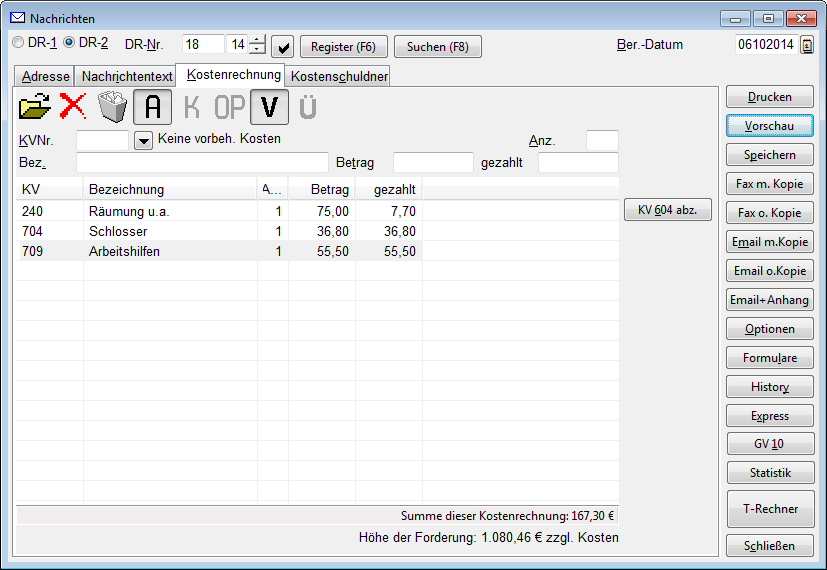827x570 pixels.
Task: Switch to the Kostenschuldner tab
Action: pos(338,76)
